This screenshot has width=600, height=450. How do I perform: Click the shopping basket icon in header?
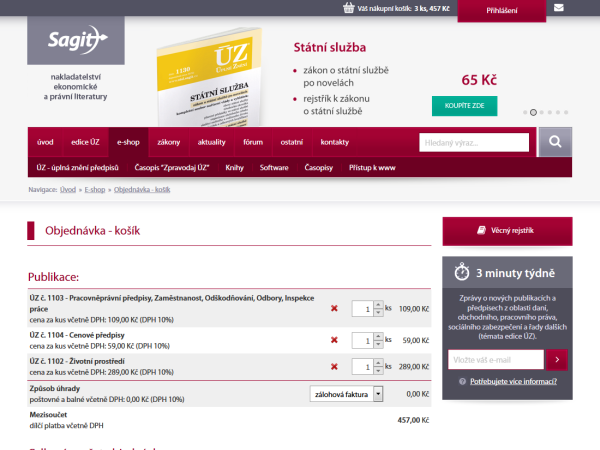coord(349,8)
